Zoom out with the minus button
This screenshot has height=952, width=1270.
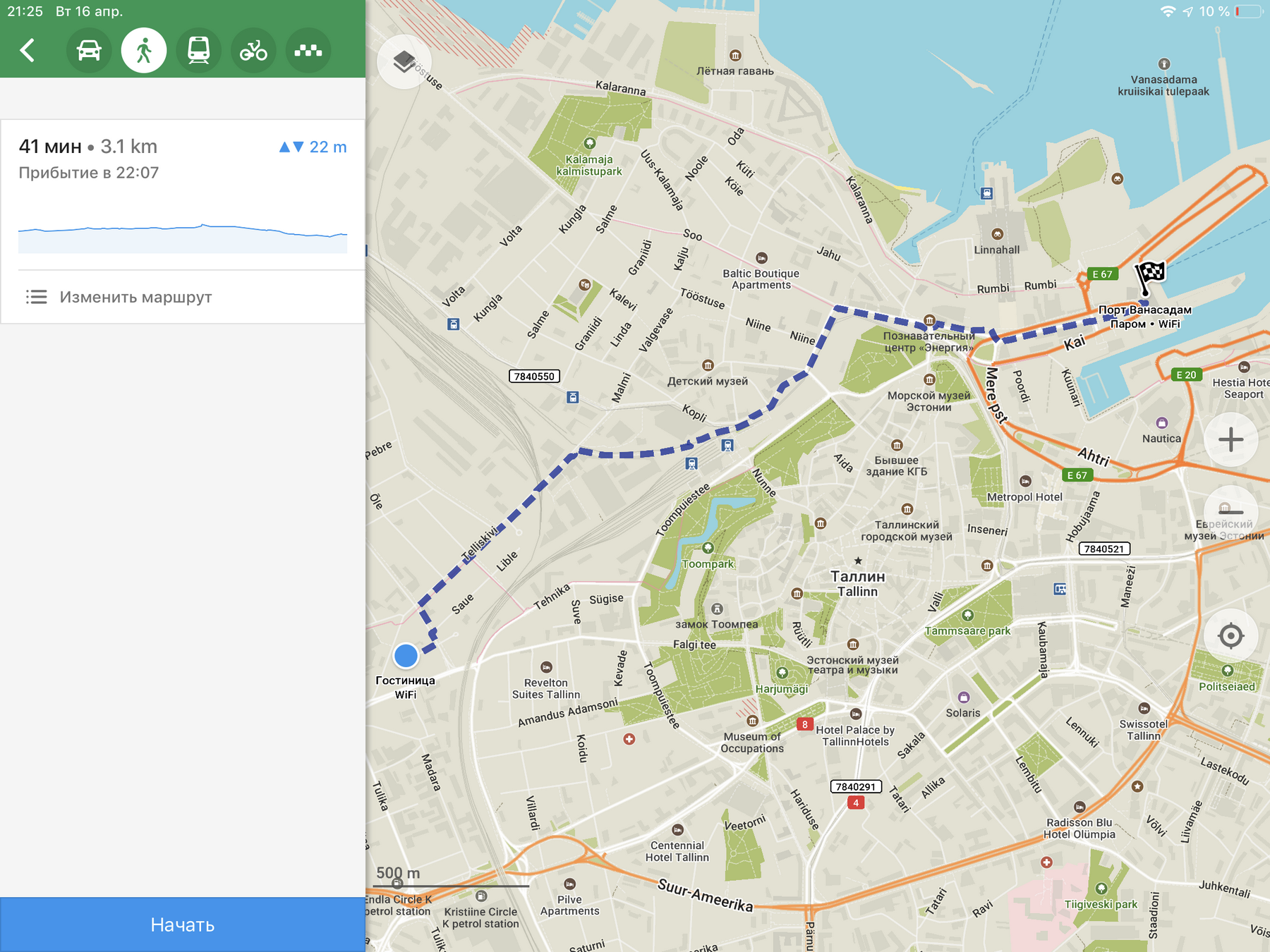pos(1230,512)
